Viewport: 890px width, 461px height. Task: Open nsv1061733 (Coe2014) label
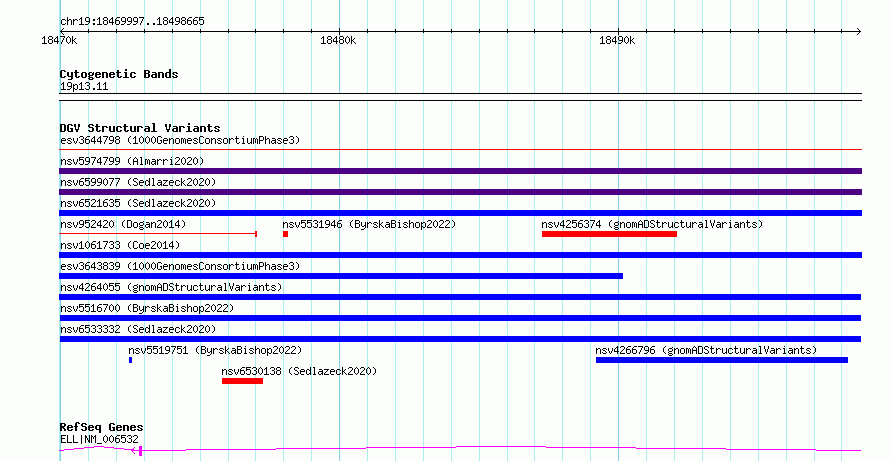click(x=120, y=245)
